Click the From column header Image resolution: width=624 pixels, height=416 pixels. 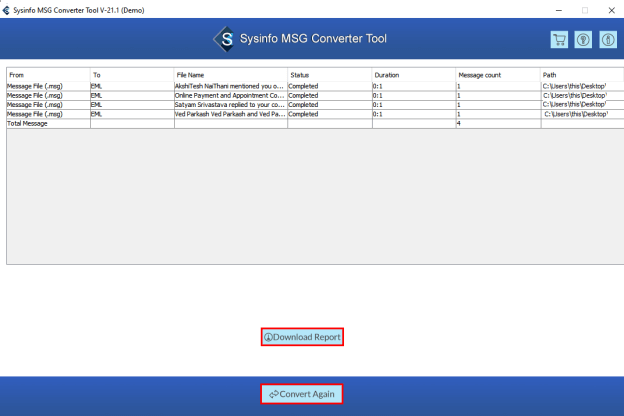point(47,75)
